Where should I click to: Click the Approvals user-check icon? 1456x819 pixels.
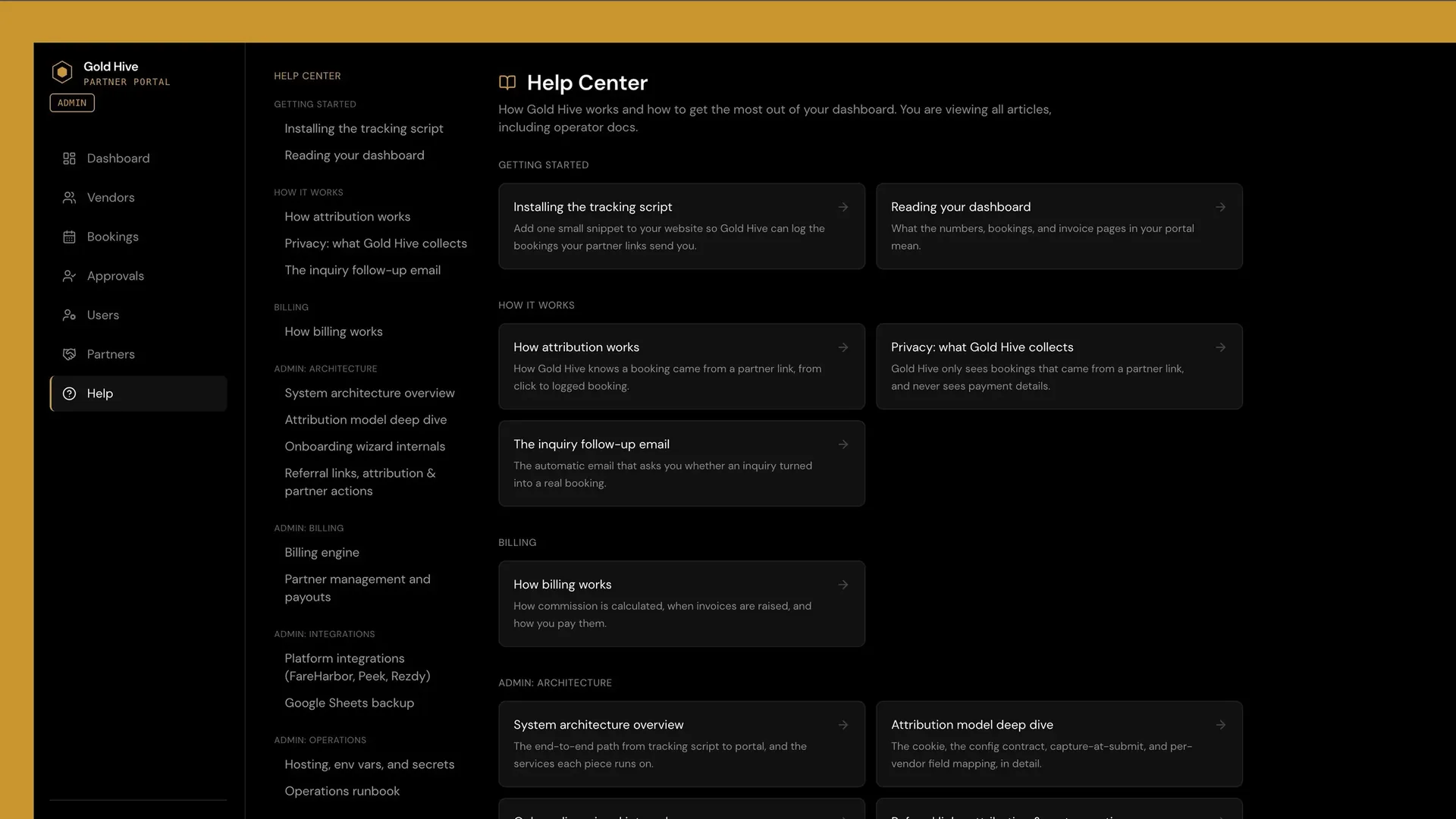tap(69, 276)
